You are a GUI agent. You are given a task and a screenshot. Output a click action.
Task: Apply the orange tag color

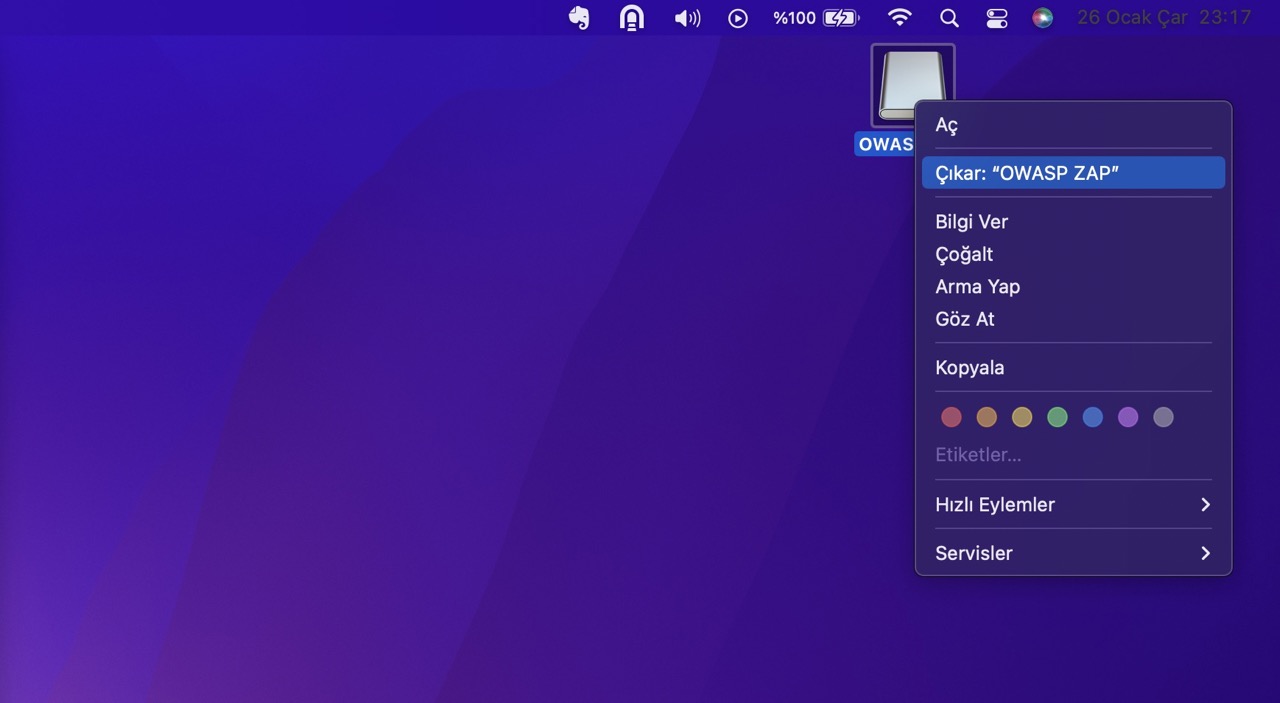pyautogui.click(x=987, y=417)
